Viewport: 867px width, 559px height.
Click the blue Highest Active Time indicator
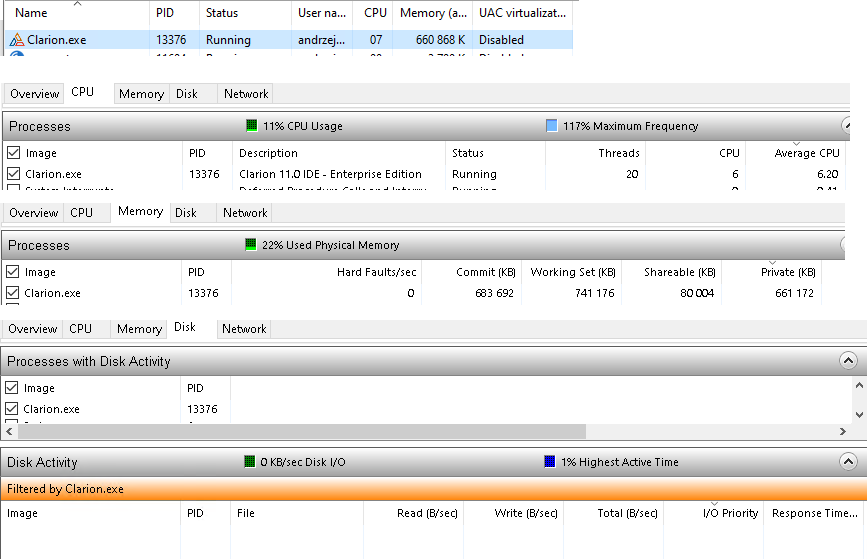(549, 462)
